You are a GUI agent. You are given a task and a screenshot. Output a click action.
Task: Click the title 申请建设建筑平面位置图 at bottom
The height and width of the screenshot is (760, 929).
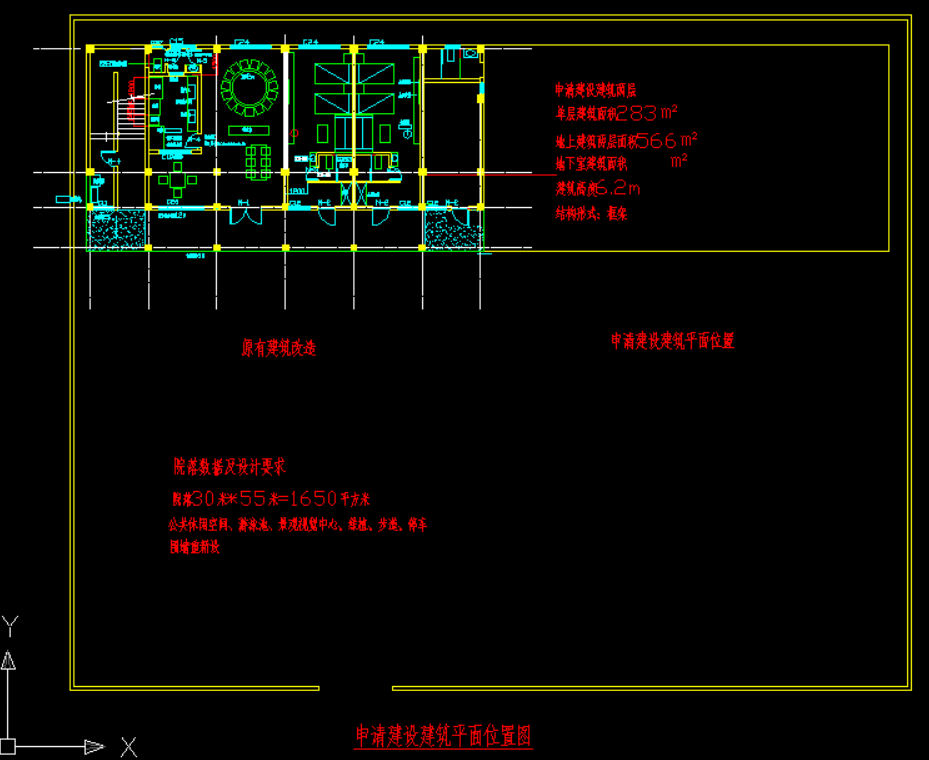point(443,737)
